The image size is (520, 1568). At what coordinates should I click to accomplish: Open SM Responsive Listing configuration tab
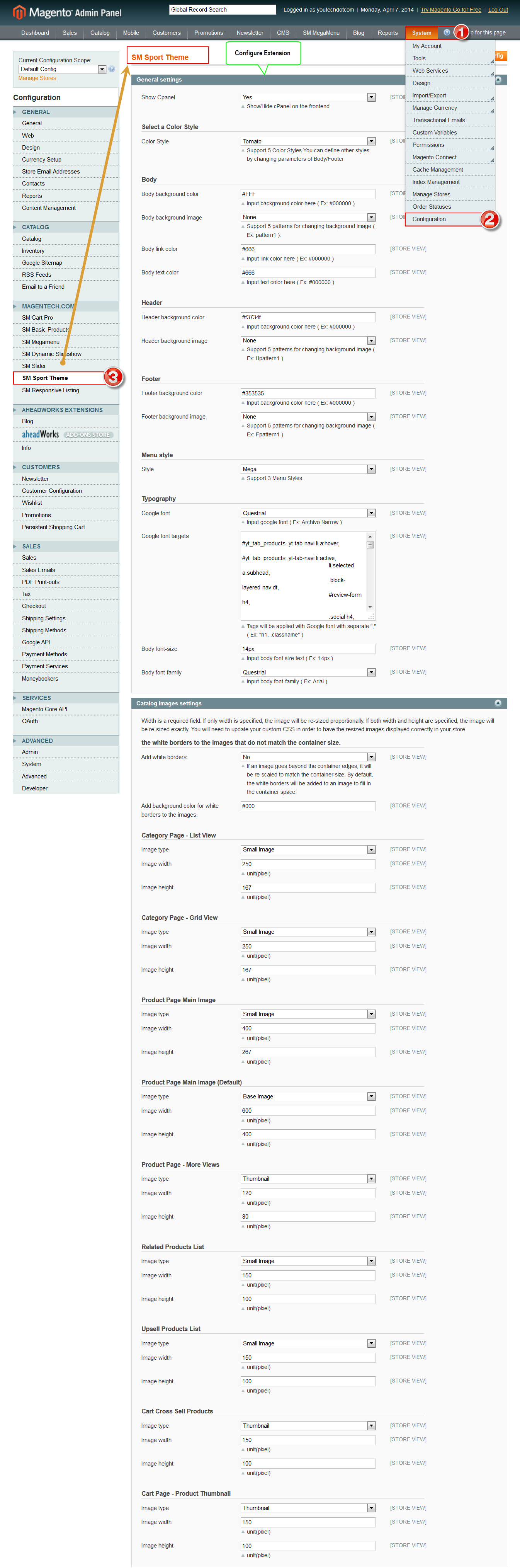tap(66, 391)
